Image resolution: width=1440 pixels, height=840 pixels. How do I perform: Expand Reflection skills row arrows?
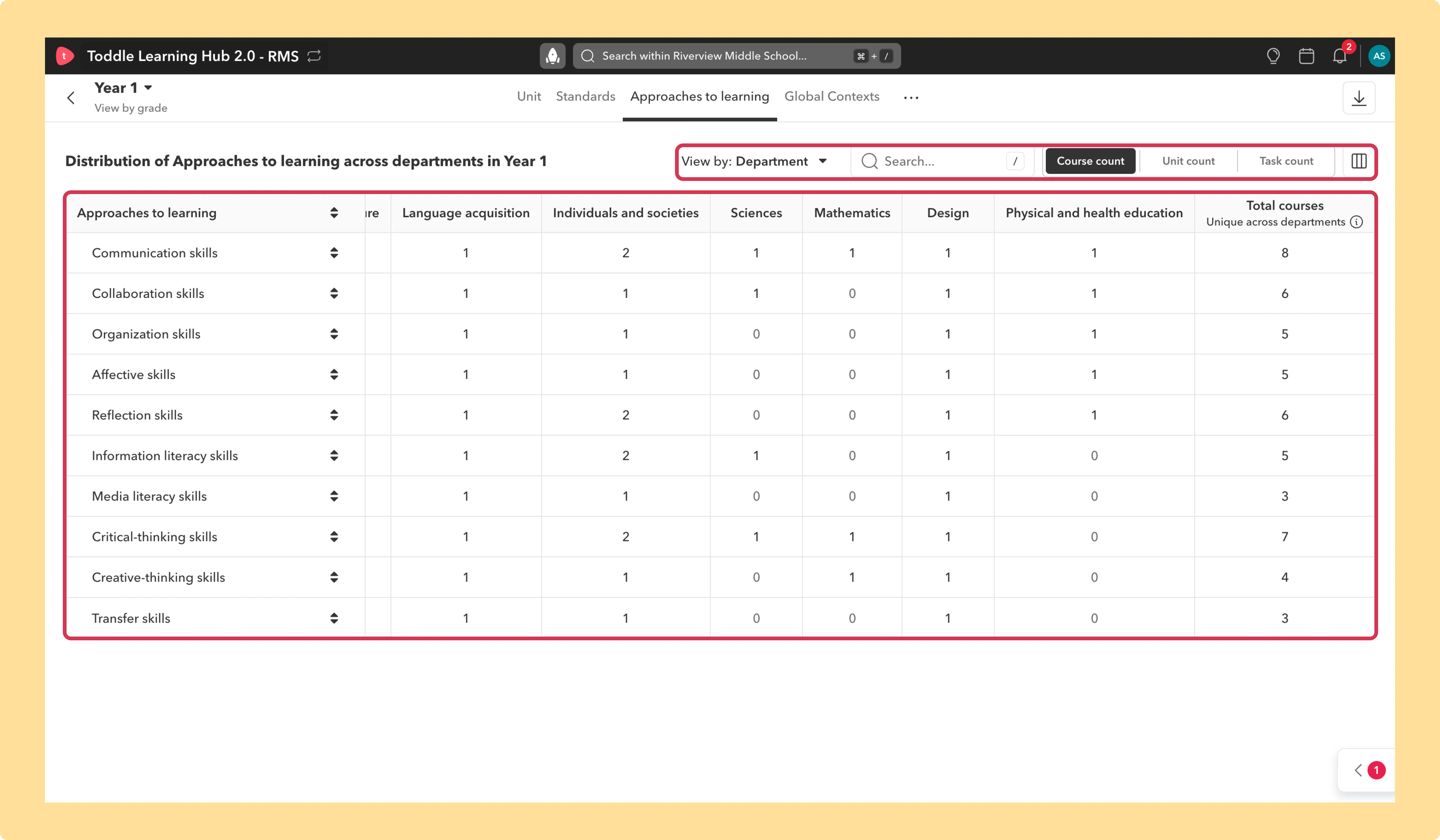coord(334,415)
